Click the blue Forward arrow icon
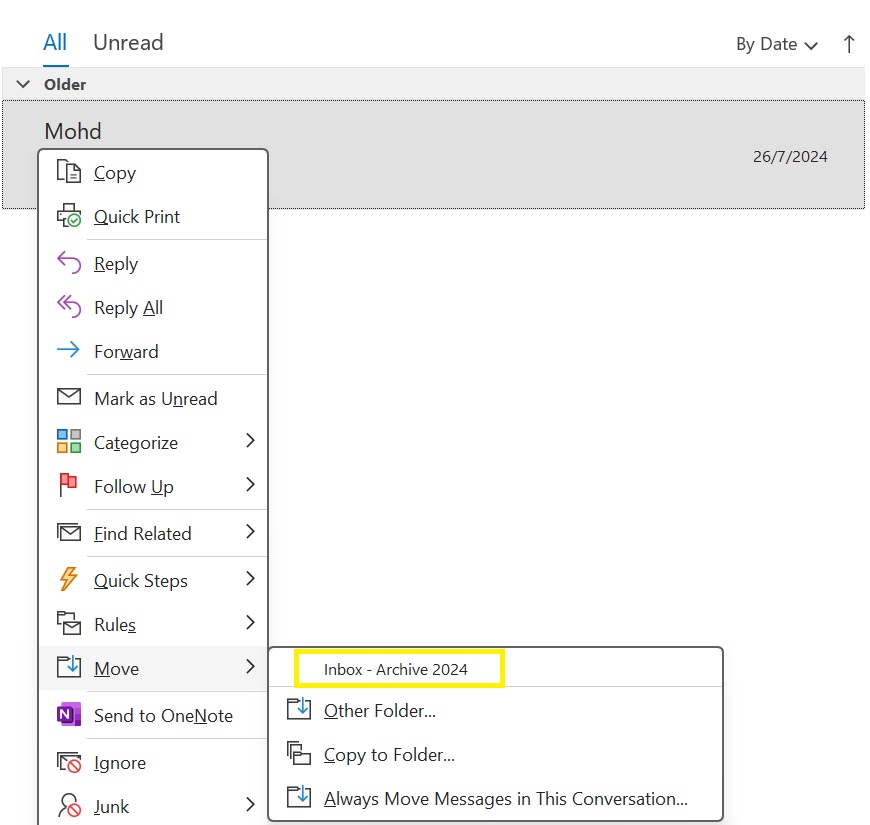The height and width of the screenshot is (825, 870). (x=68, y=350)
